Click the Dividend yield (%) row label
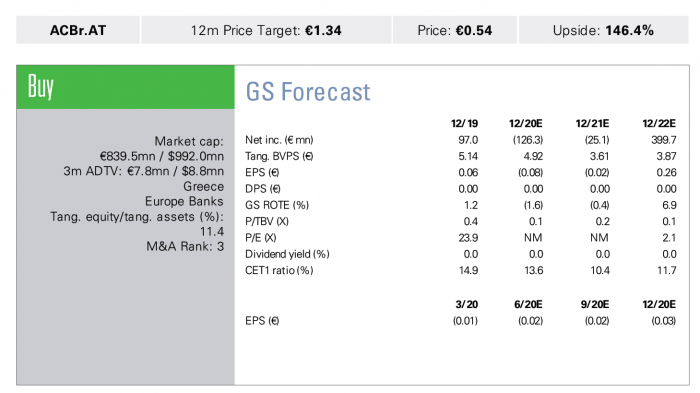Screen dimensions: 700x393 287,254
